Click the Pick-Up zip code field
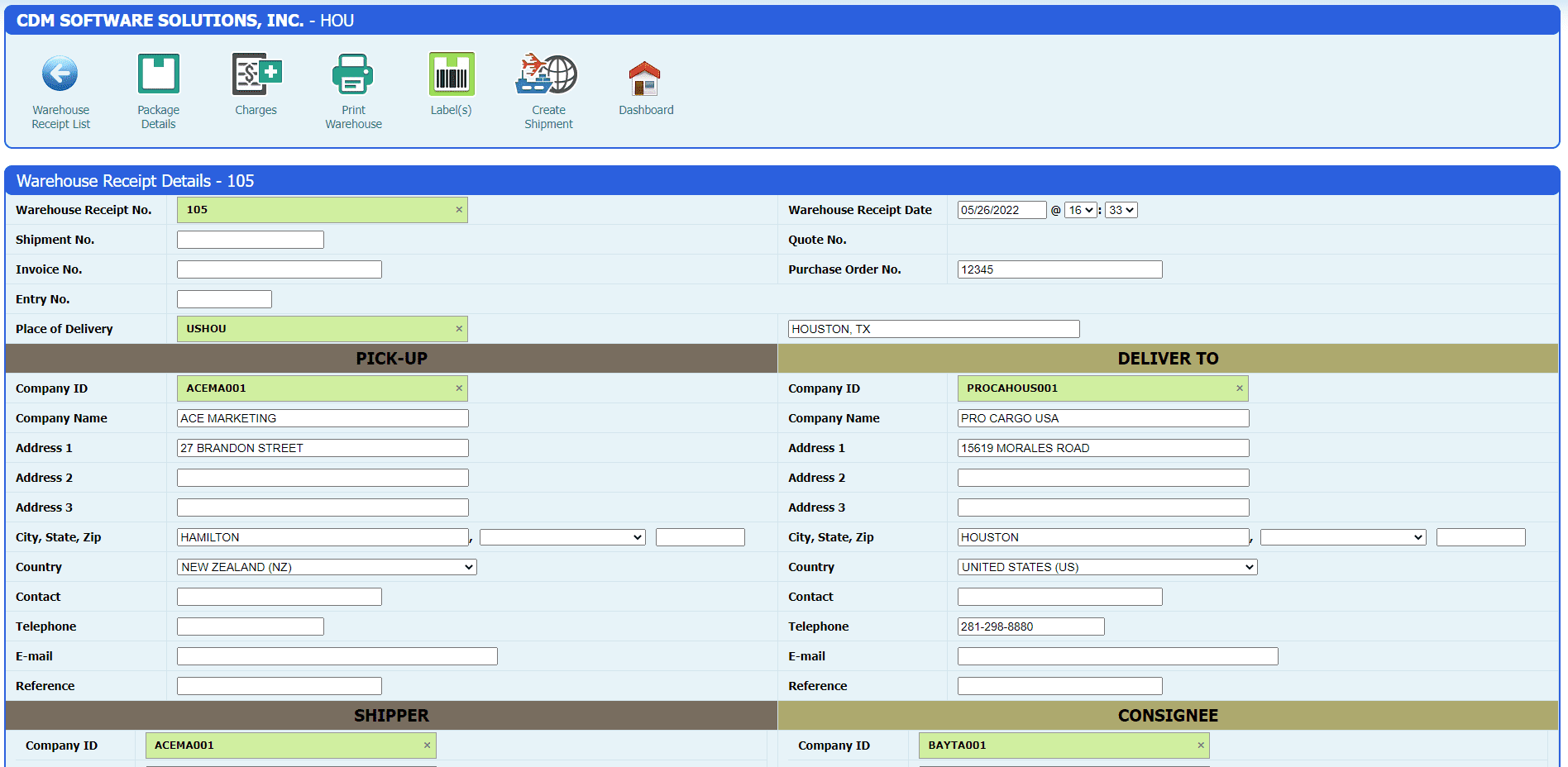Screen dimensions: 1568x767 click(700, 537)
